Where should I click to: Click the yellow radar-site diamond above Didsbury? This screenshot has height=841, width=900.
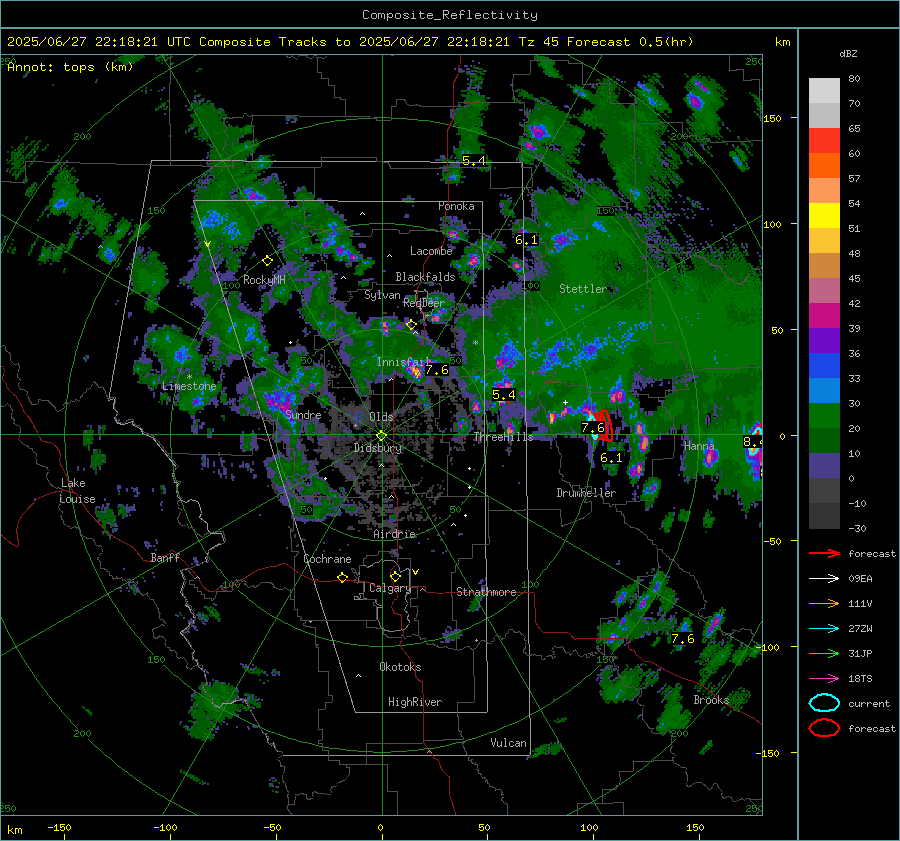click(381, 436)
